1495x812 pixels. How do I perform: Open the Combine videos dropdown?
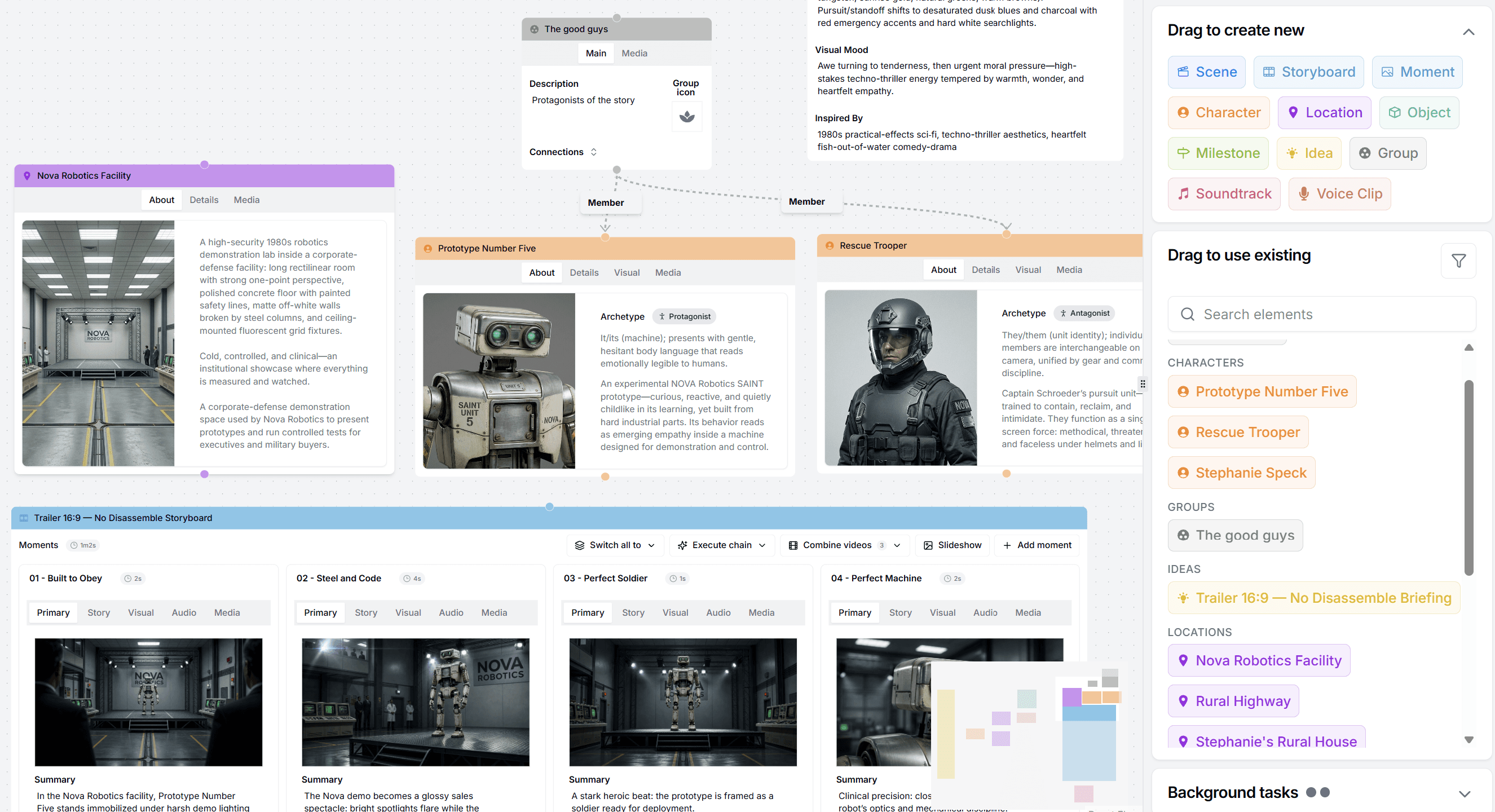[844, 546]
